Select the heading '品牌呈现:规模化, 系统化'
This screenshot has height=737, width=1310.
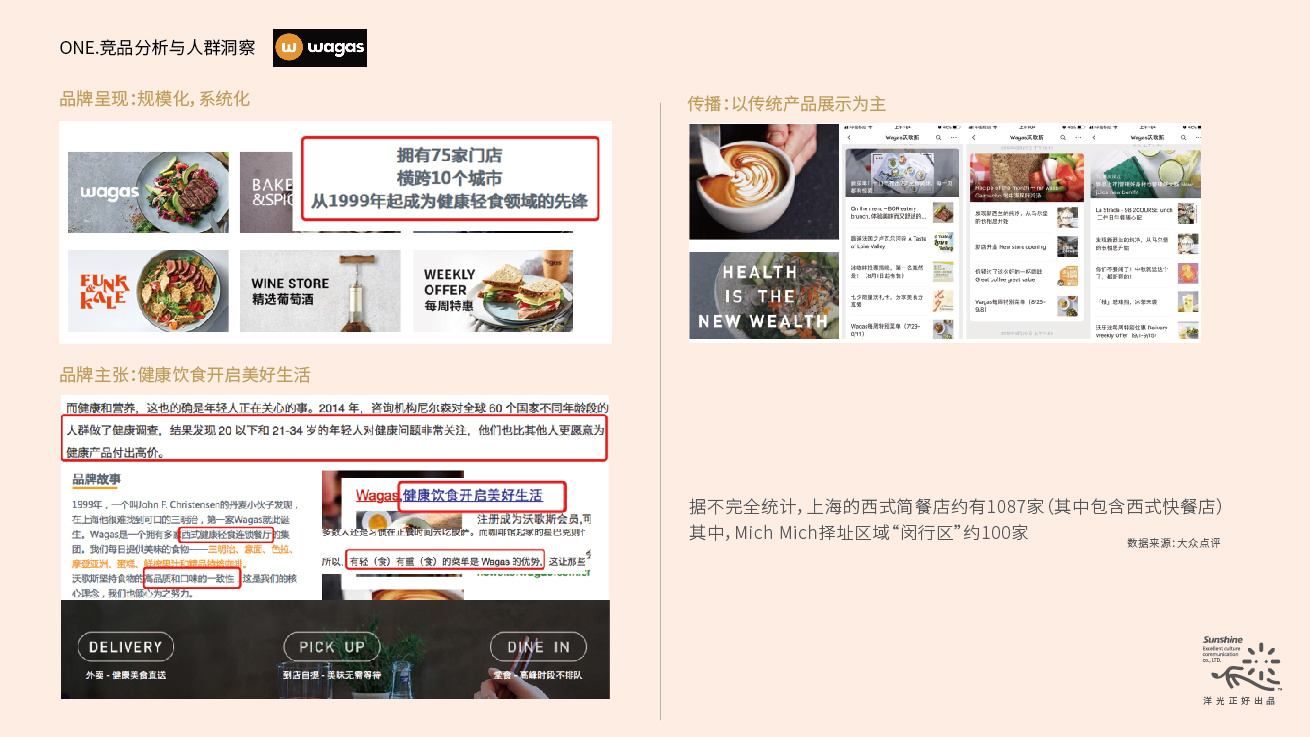point(154,99)
